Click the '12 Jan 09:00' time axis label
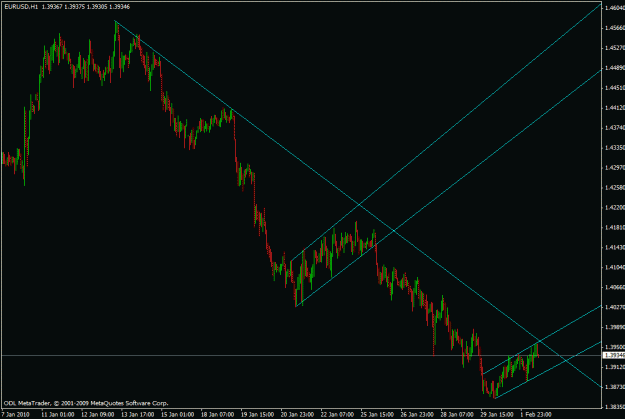The image size is (625, 419). click(98, 415)
